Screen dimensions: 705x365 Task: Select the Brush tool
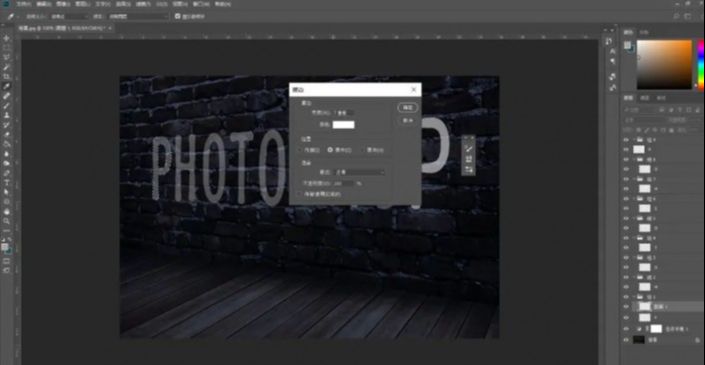[6, 106]
